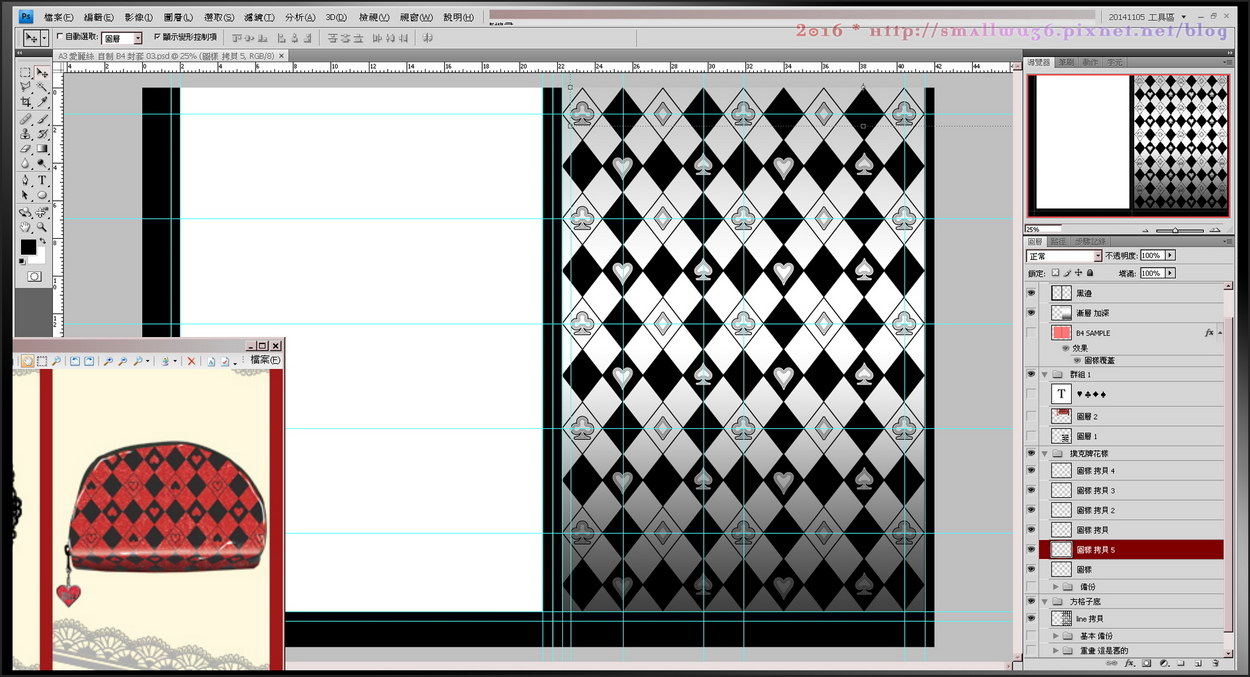Click rotate counterclockwise icon in image viewer
This screenshot has height=677, width=1250.
[73, 361]
